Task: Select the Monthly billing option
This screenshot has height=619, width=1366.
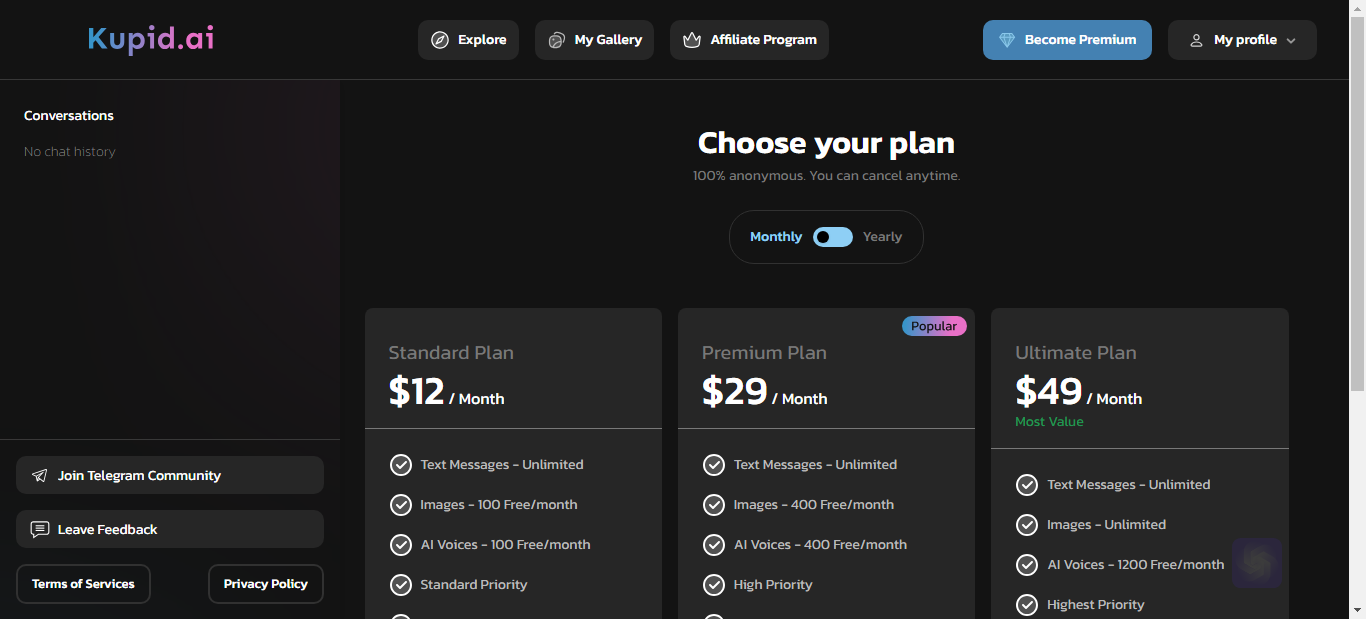Action: coord(776,237)
